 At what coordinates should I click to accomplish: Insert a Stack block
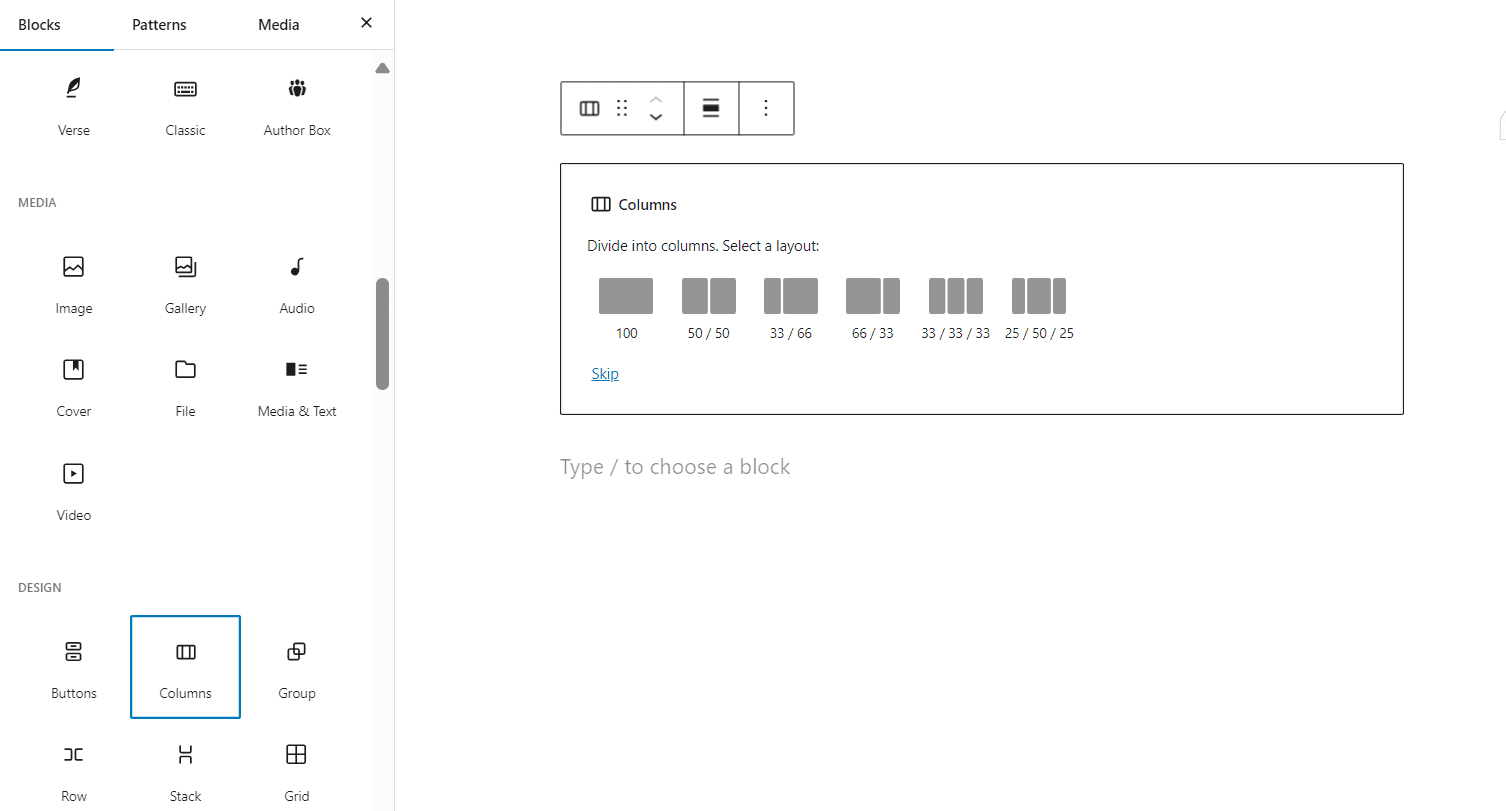[x=185, y=770]
